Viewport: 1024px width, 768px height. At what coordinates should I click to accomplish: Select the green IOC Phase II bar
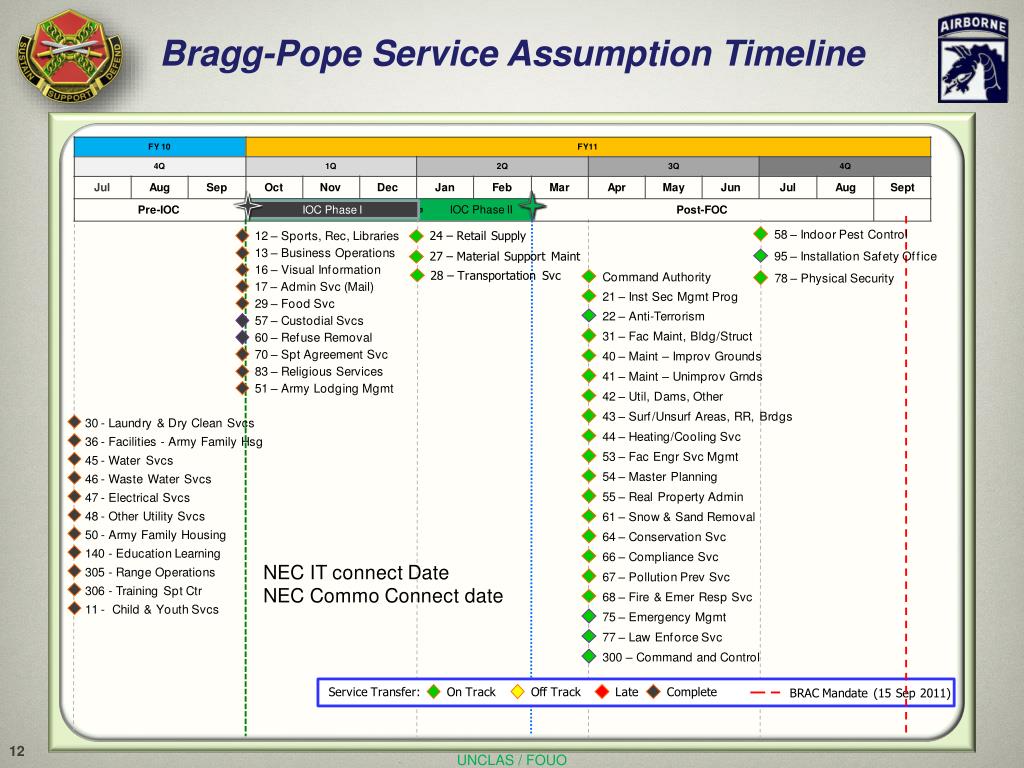tap(477, 210)
